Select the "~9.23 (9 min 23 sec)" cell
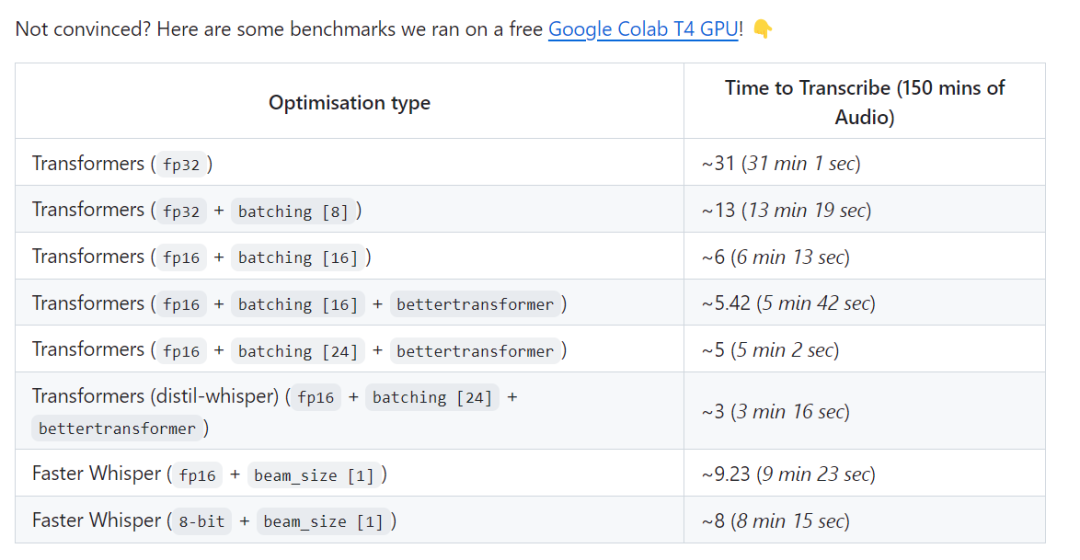The image size is (1080, 560). (x=788, y=474)
